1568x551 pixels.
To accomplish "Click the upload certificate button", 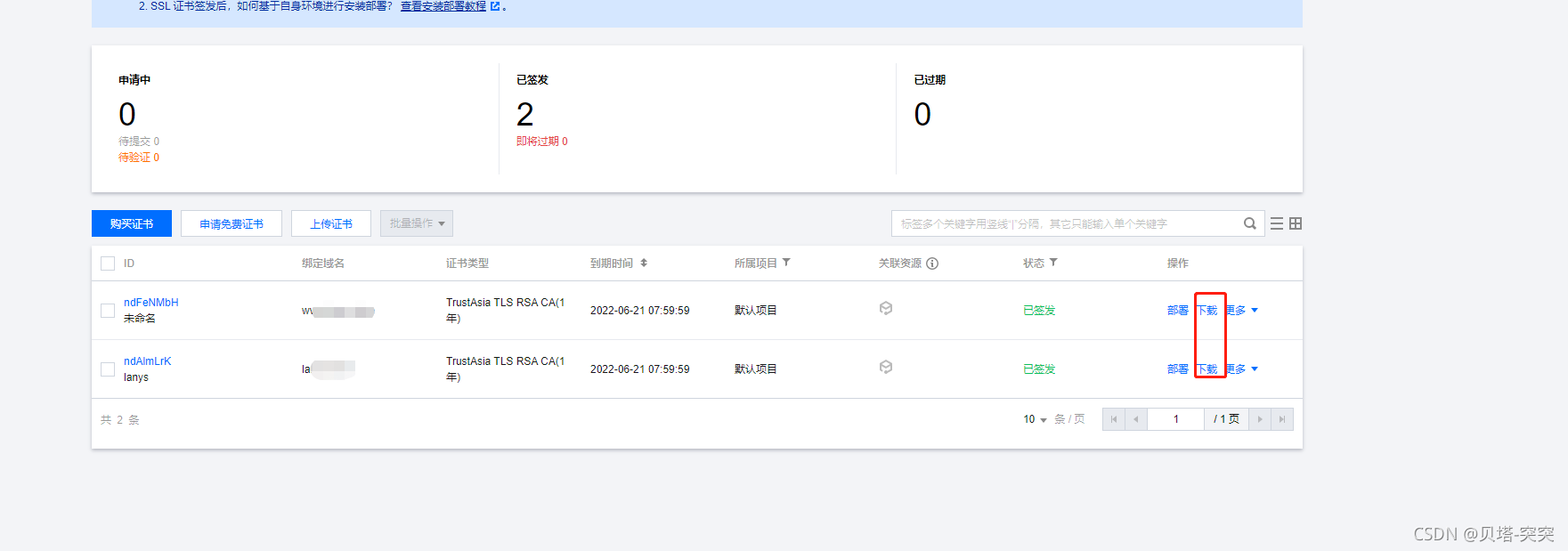I will point(331,223).
